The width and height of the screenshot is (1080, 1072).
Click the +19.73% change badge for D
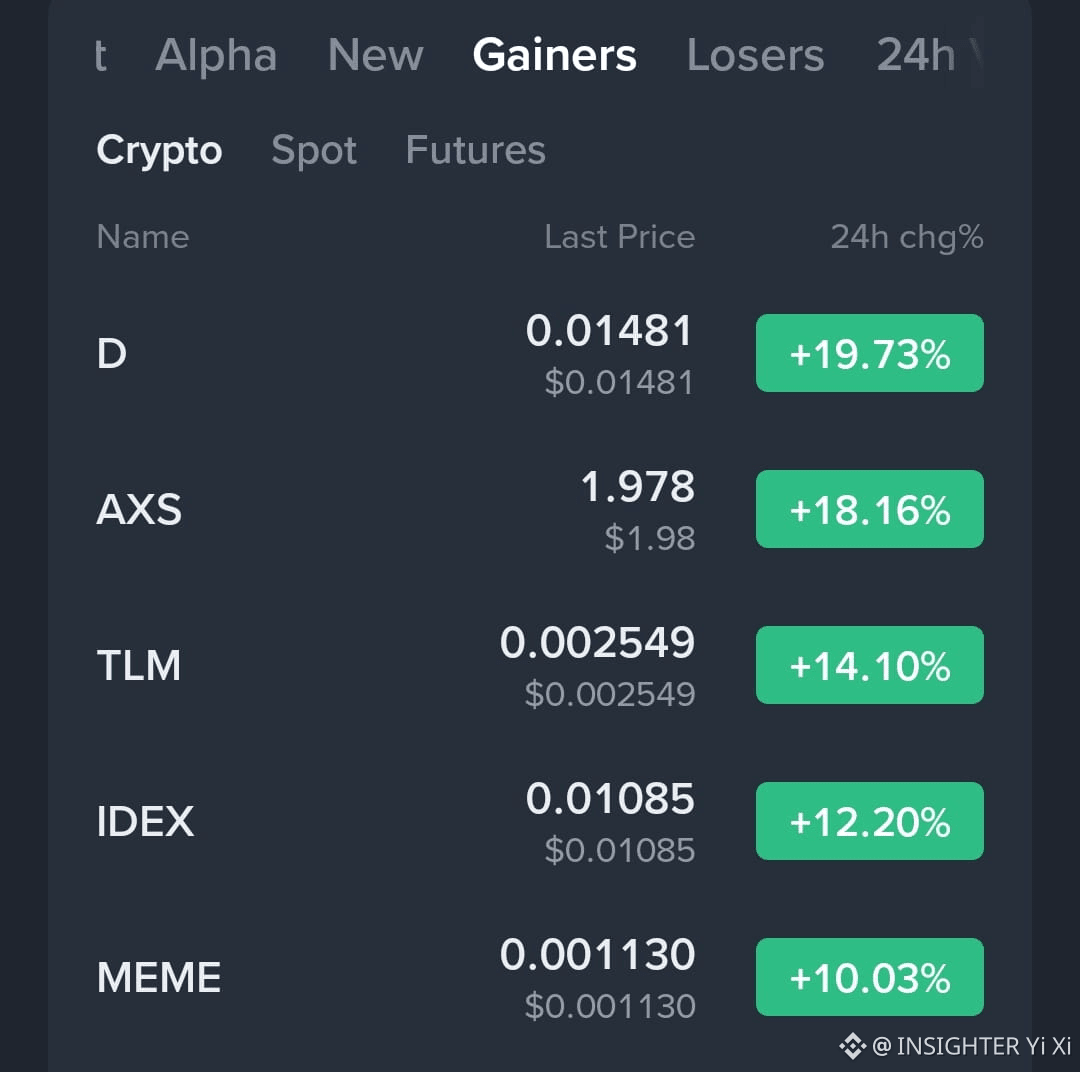point(869,353)
